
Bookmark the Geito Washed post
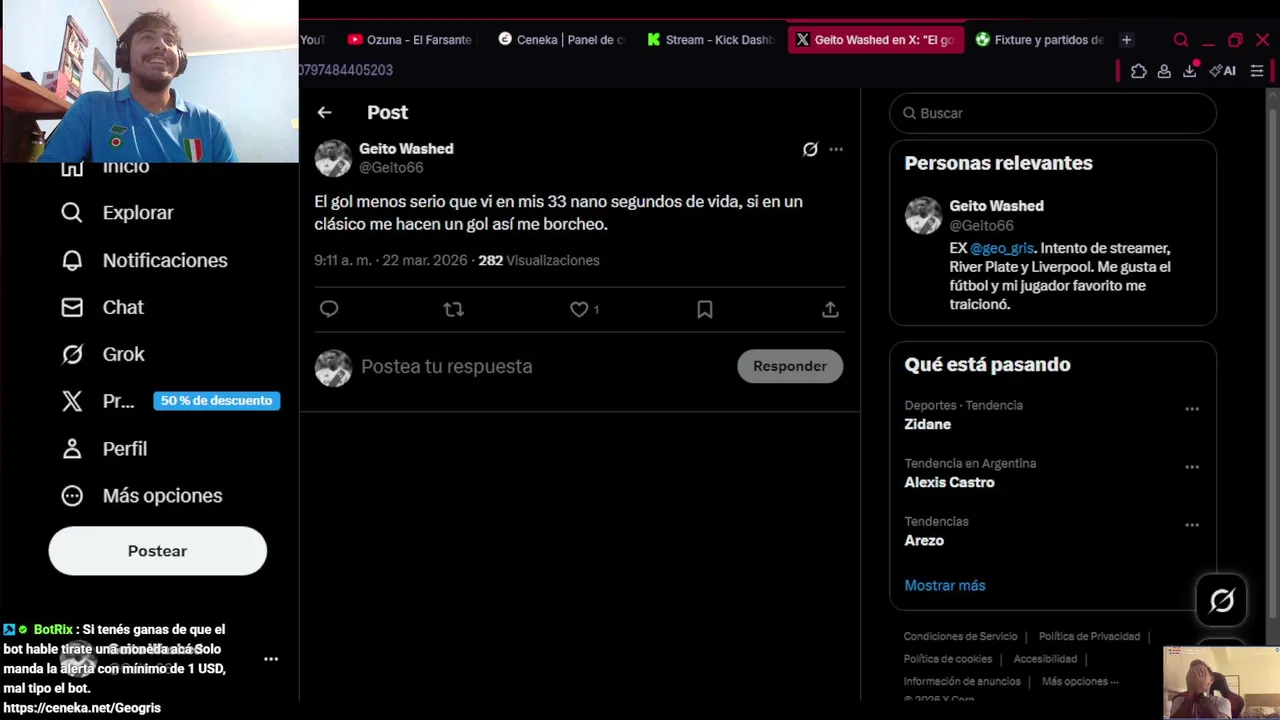[x=705, y=309]
